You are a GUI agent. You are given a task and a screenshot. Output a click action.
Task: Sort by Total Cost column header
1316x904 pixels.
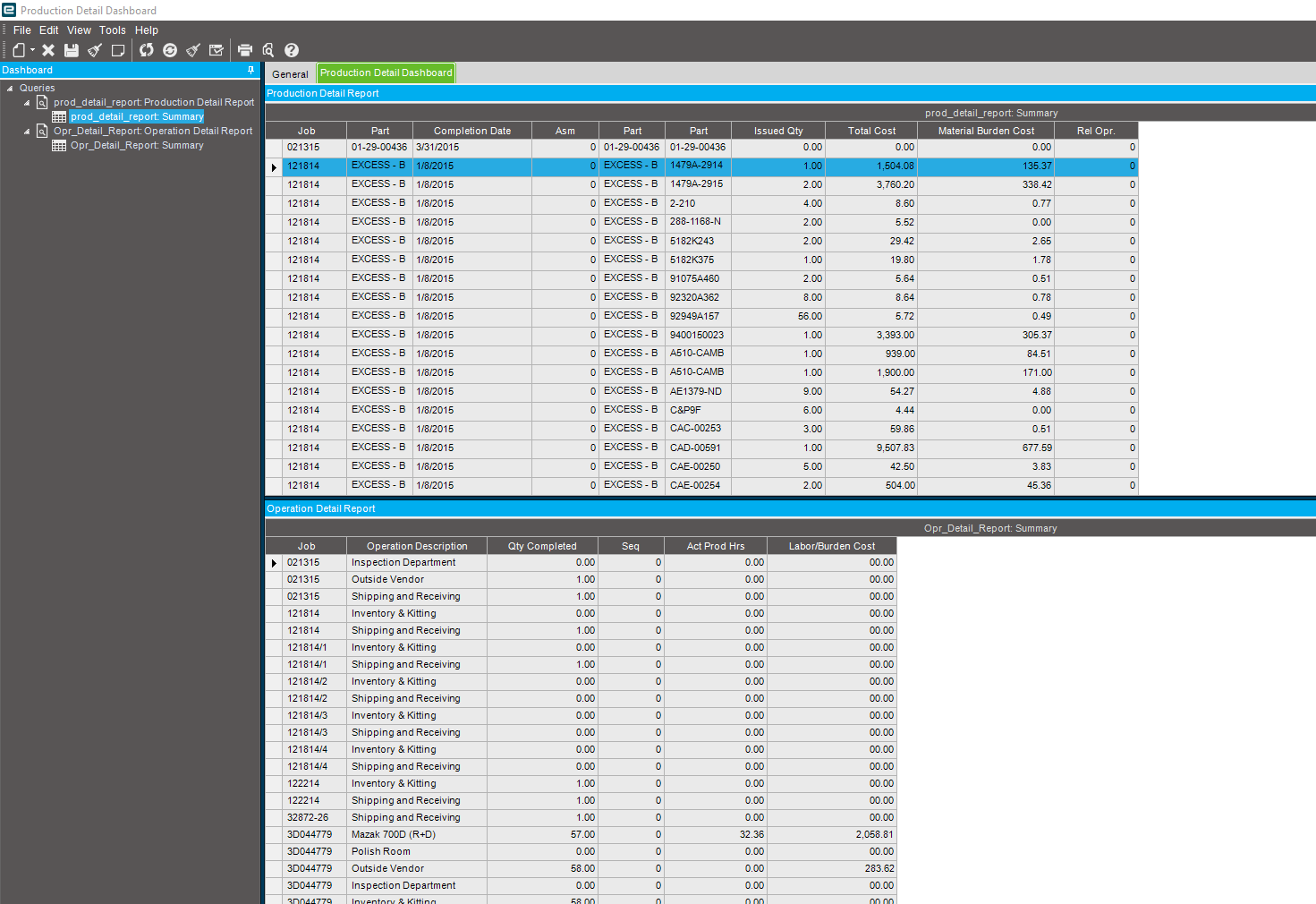tap(871, 131)
